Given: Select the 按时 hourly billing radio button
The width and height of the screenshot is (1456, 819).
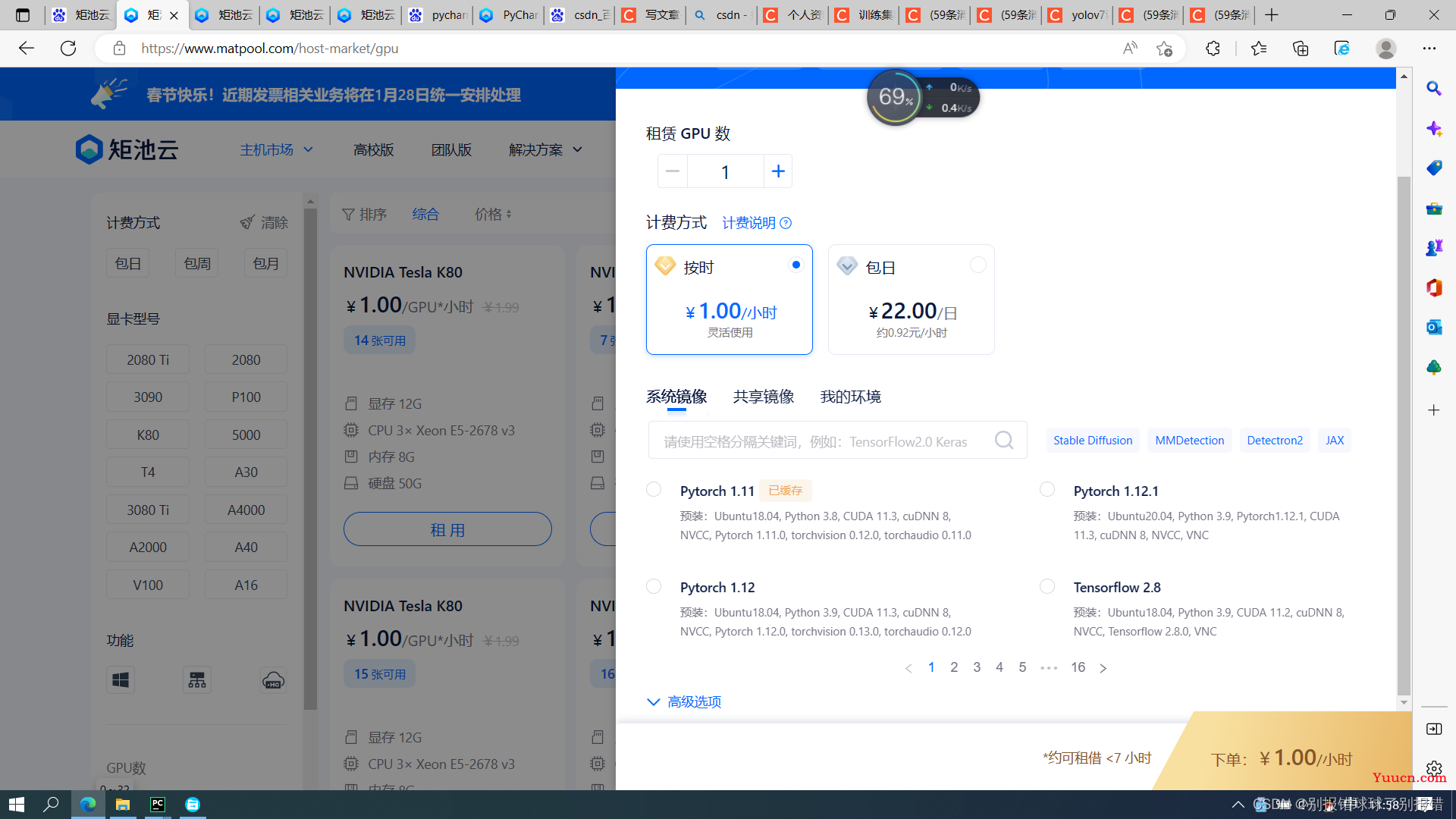Looking at the screenshot, I should pos(795,264).
